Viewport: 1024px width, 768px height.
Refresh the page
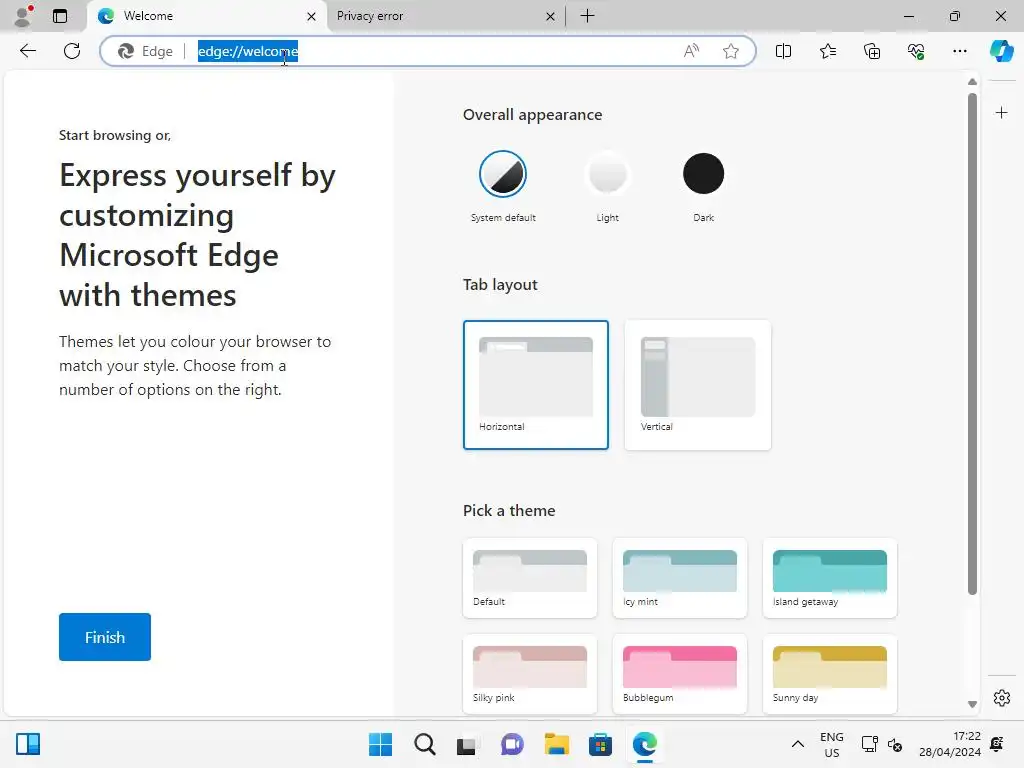click(x=72, y=51)
